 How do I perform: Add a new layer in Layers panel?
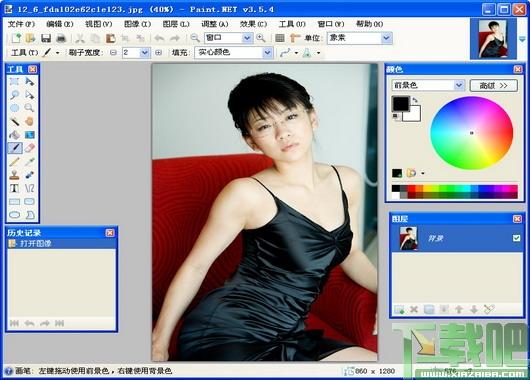(399, 309)
